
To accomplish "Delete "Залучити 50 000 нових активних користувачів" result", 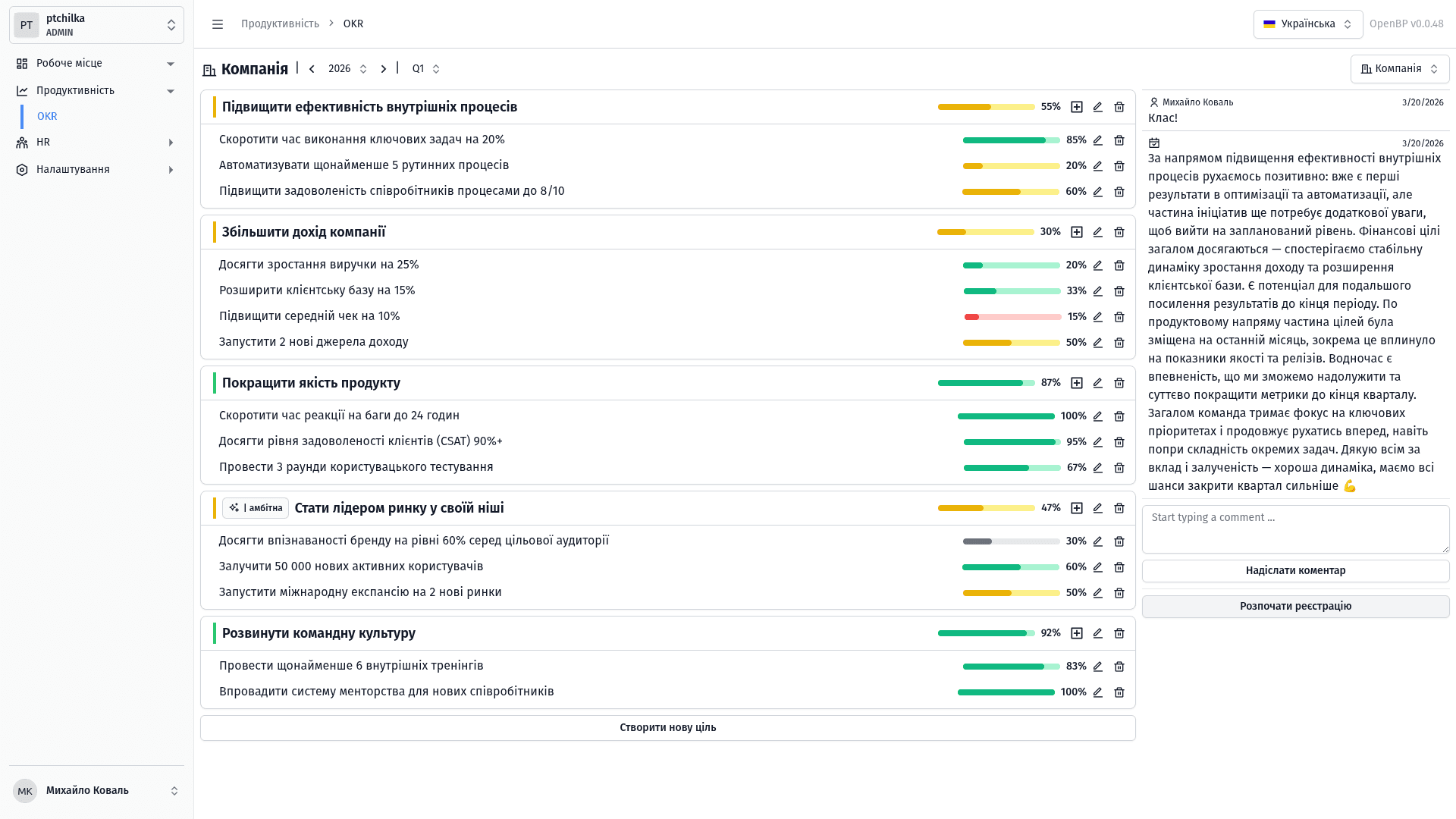I will tap(1119, 567).
